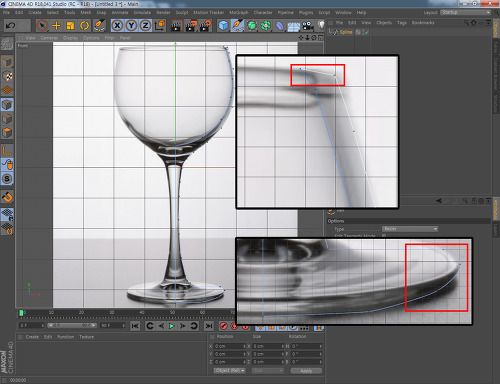Select the Rotate tool
The width and height of the screenshot is (500, 384).
(85, 26)
